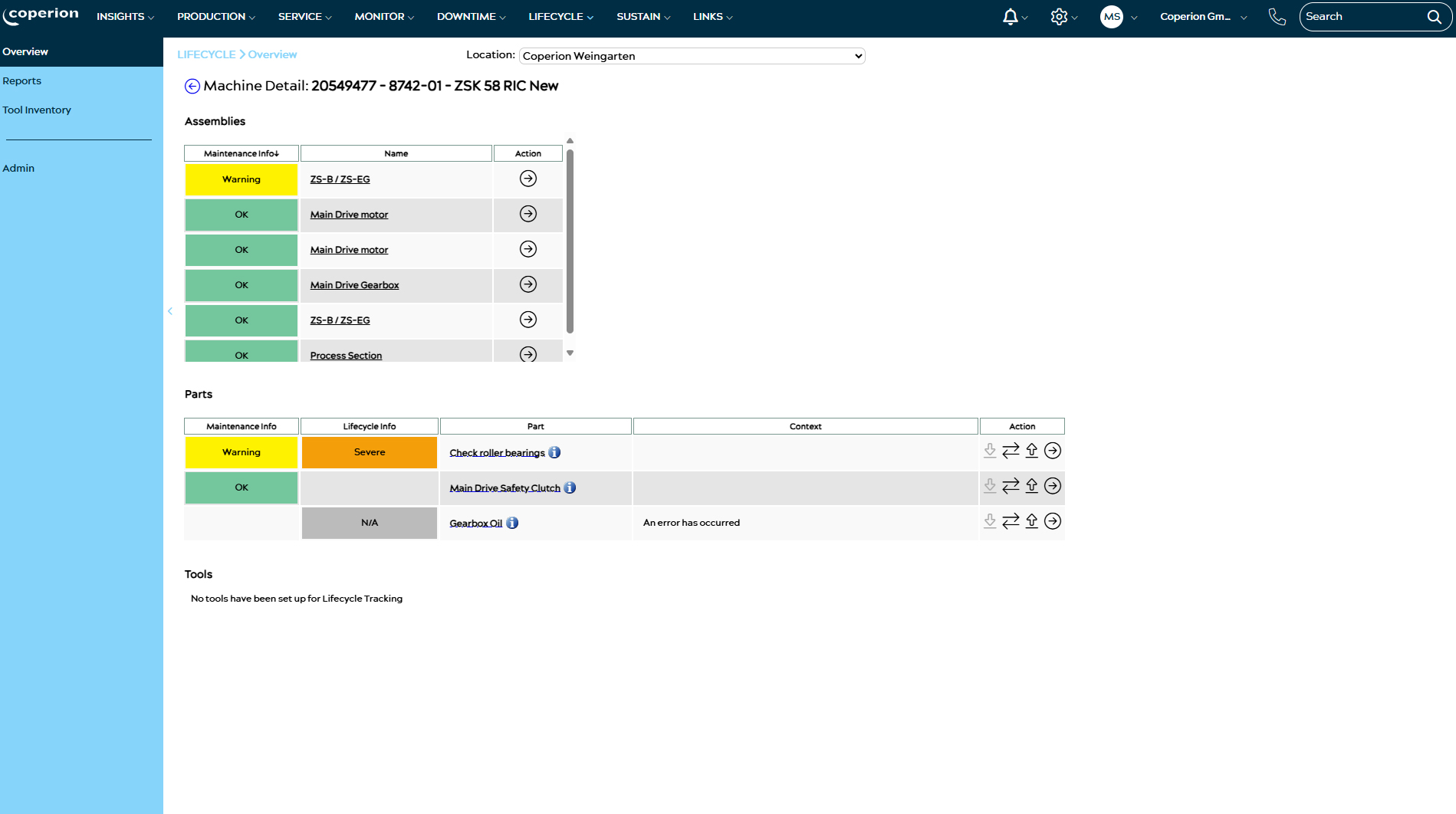Screen dimensions: 1456x814
Task: Open the Process Section assembly link
Action: click(346, 356)
